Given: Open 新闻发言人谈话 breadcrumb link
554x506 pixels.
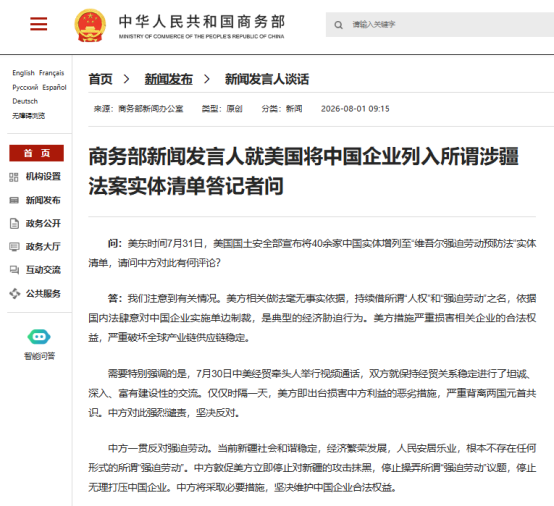Looking at the screenshot, I should coord(267,79).
